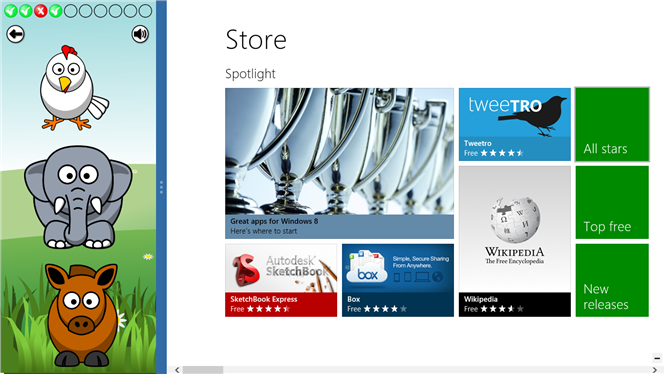The image size is (665, 374).
Task: Pick the gray elephant animal
Action: coord(78,197)
